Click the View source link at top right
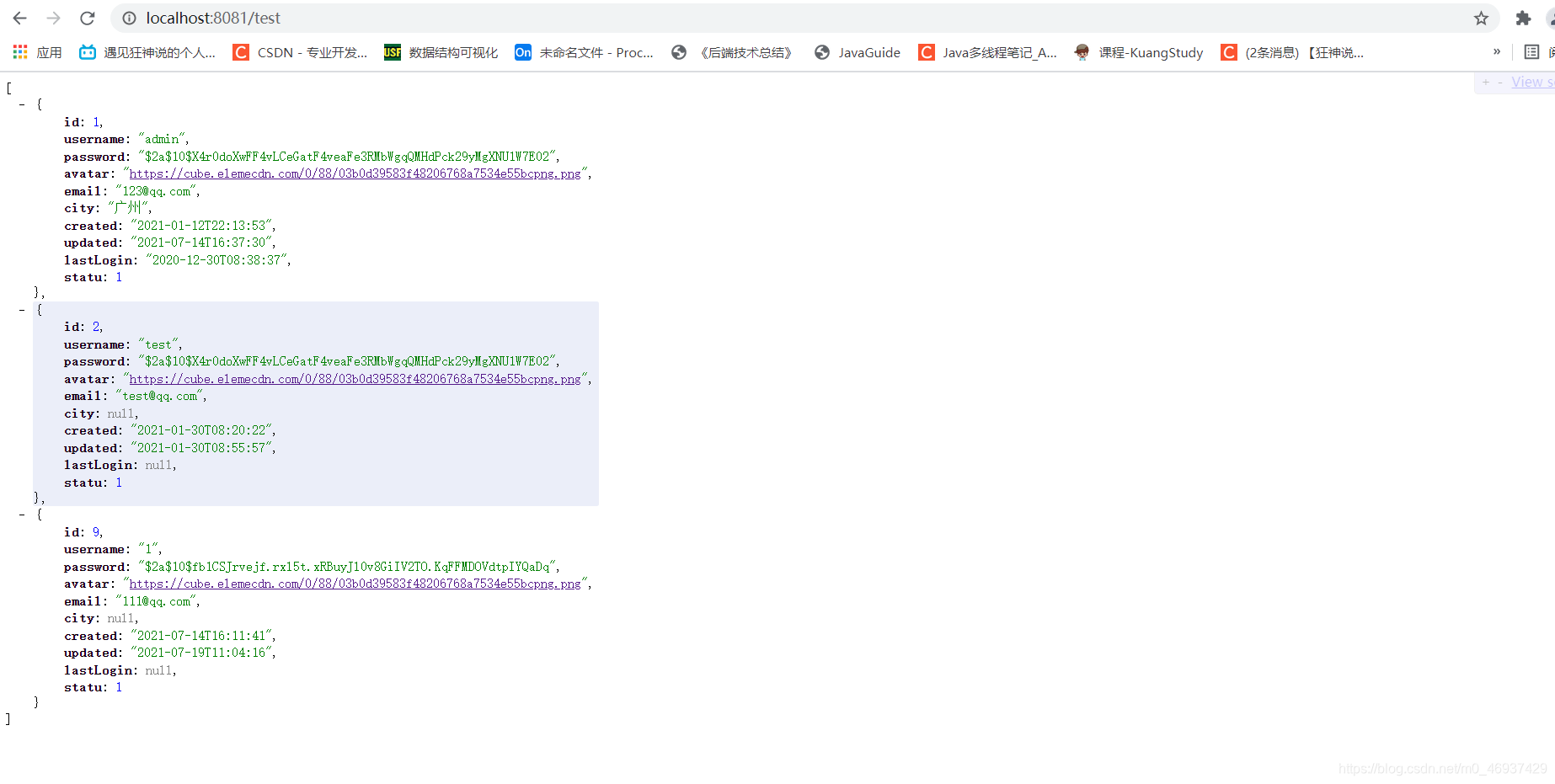This screenshot has width=1555, height=784. [1532, 82]
